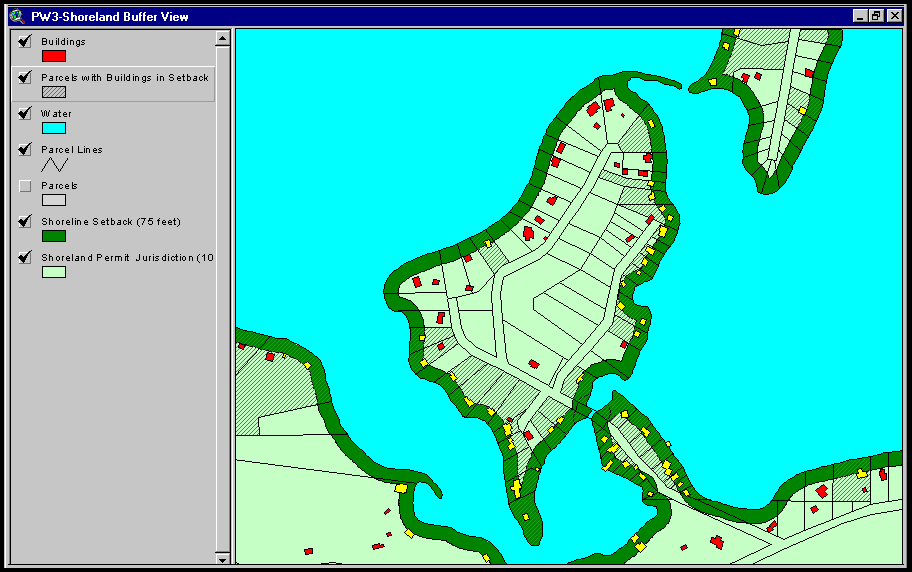The height and width of the screenshot is (572, 912).
Task: Select the Buildings layer name
Action: tap(63, 42)
